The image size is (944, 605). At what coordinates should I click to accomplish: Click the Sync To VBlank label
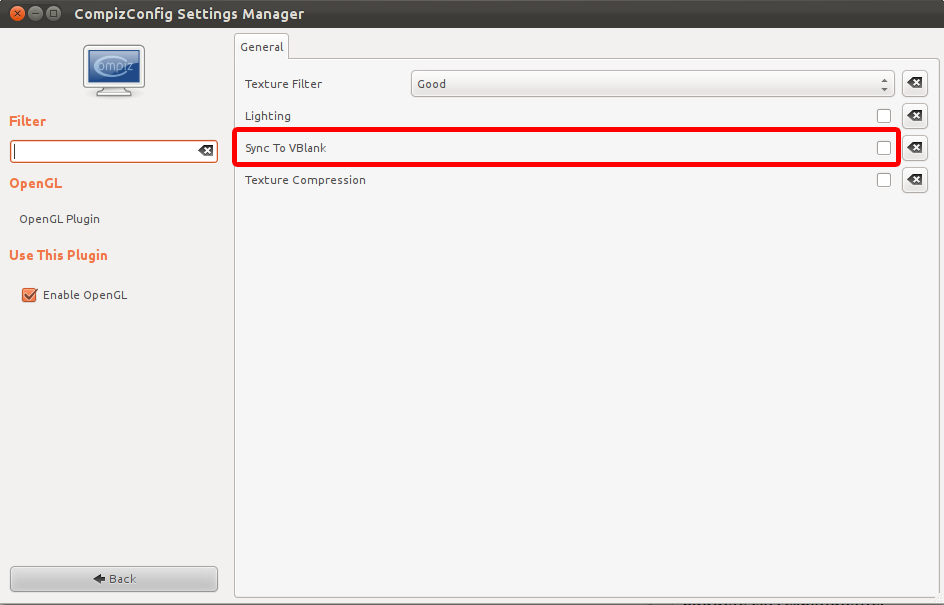tap(285, 148)
